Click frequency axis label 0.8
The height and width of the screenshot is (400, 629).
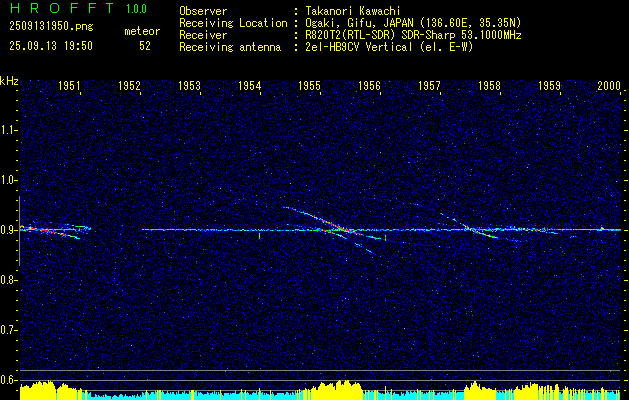click(7, 280)
